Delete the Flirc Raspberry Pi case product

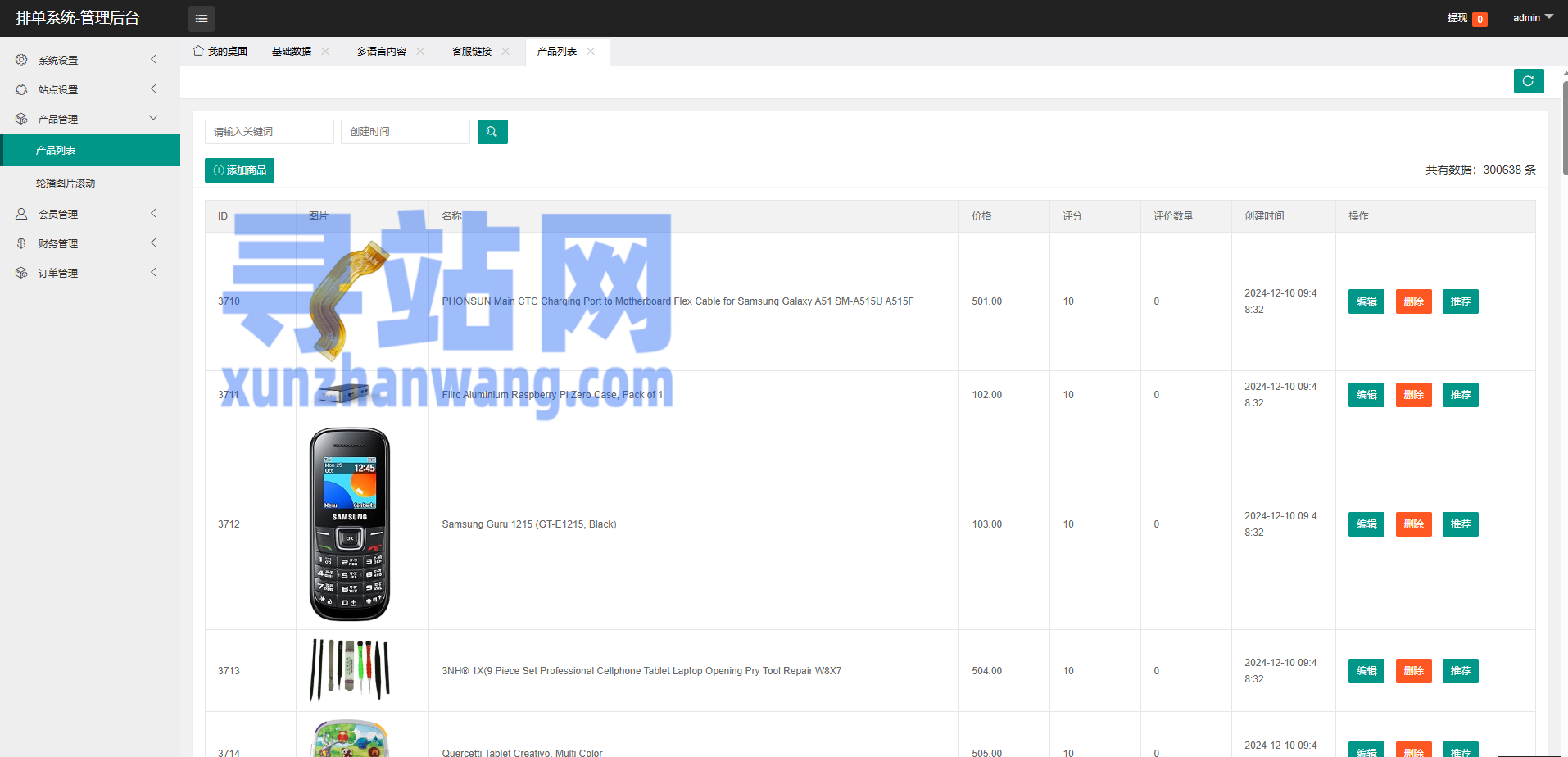point(1414,395)
